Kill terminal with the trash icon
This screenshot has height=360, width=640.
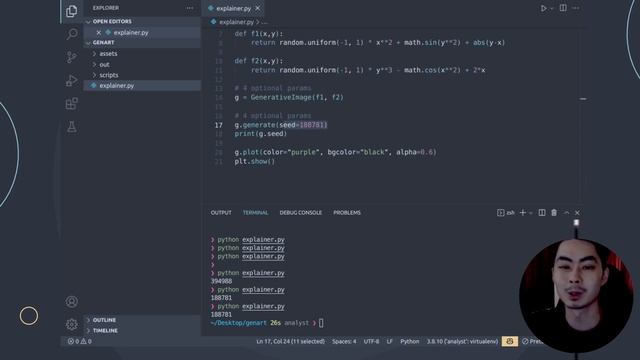554,213
